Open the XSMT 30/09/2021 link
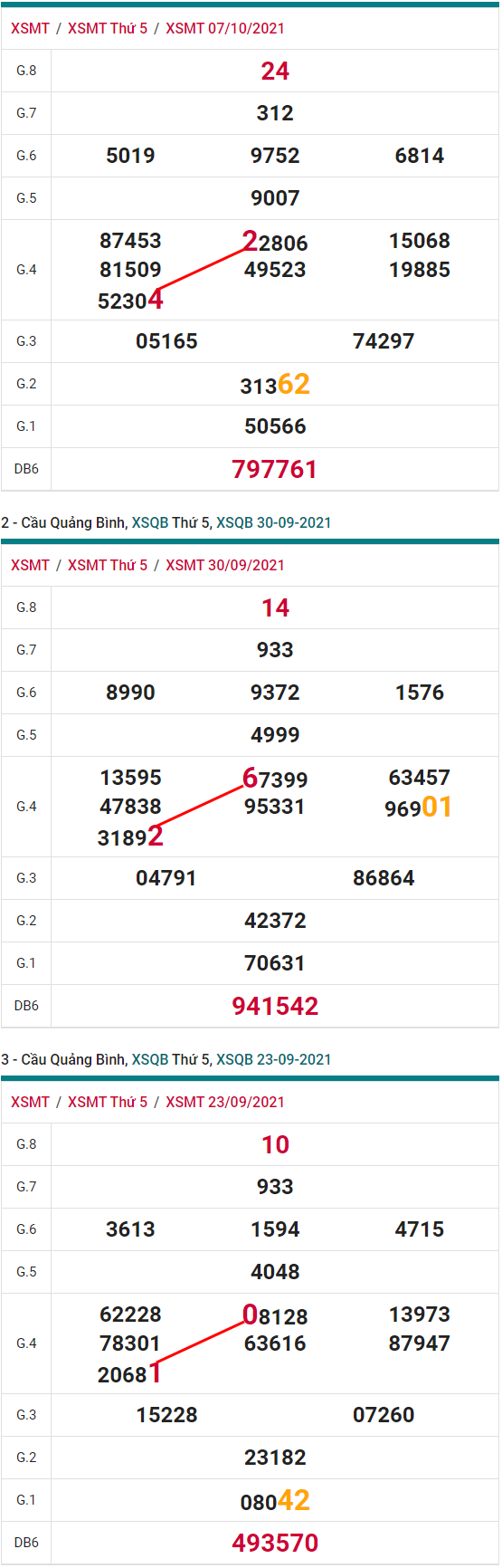This screenshot has width=502, height=1568. coord(225,565)
